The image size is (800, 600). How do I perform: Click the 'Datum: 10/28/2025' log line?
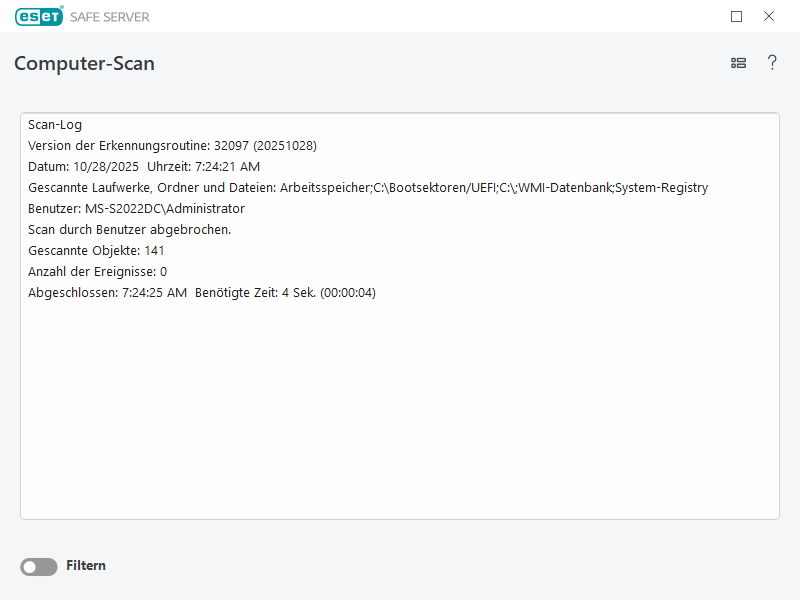click(x=144, y=167)
